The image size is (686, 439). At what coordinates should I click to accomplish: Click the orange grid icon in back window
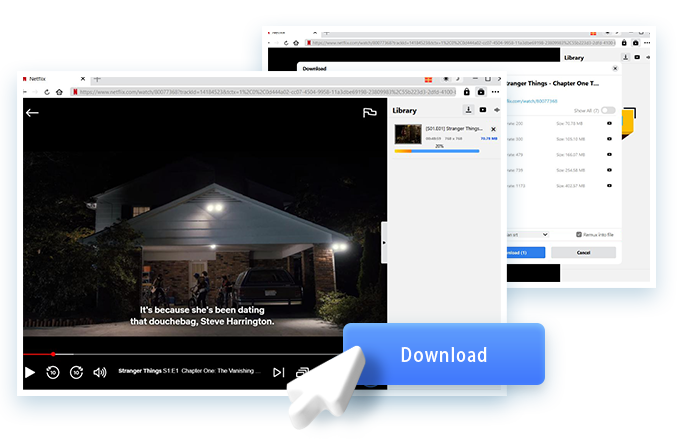click(x=593, y=33)
